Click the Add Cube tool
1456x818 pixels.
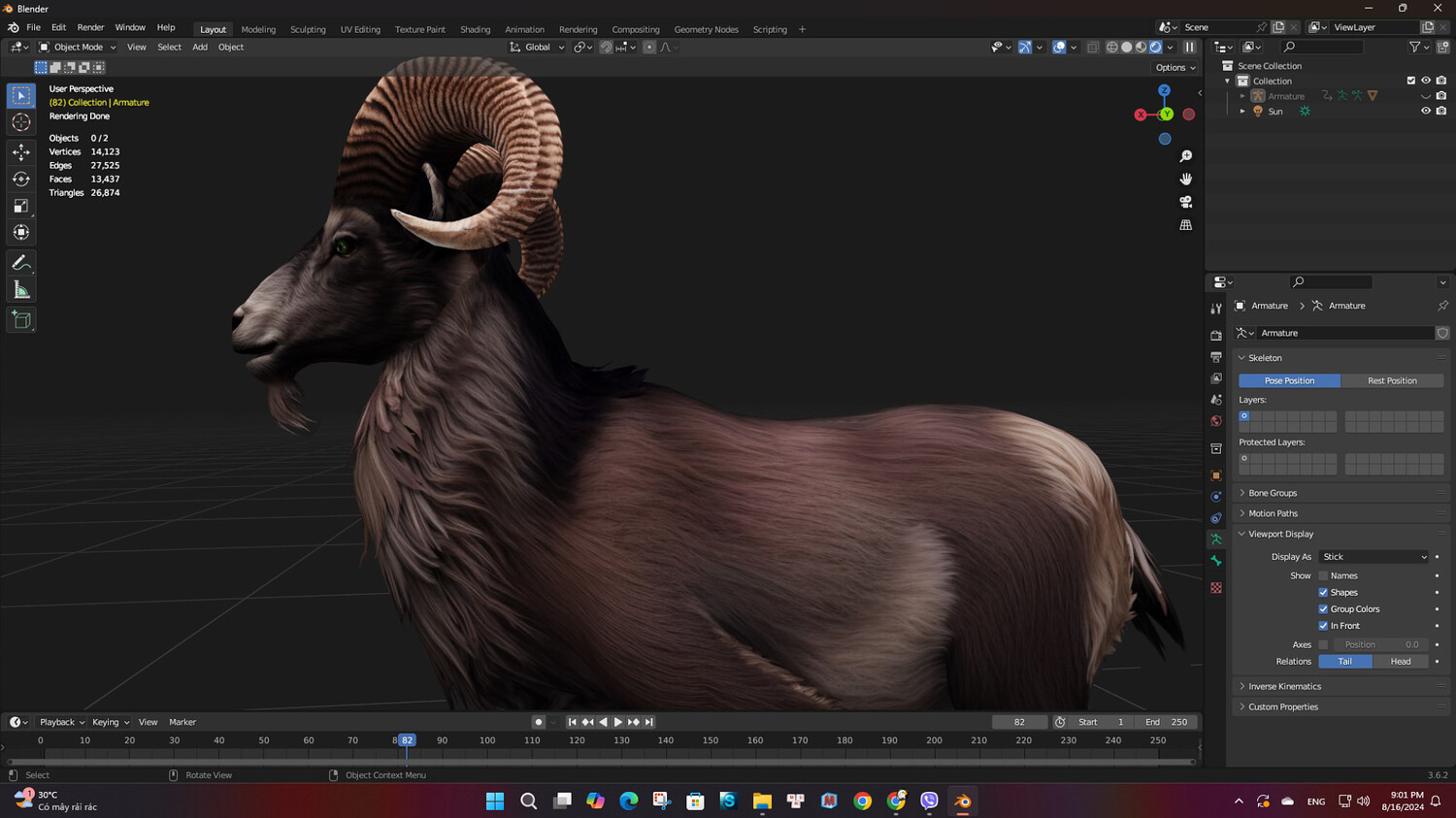[21, 320]
